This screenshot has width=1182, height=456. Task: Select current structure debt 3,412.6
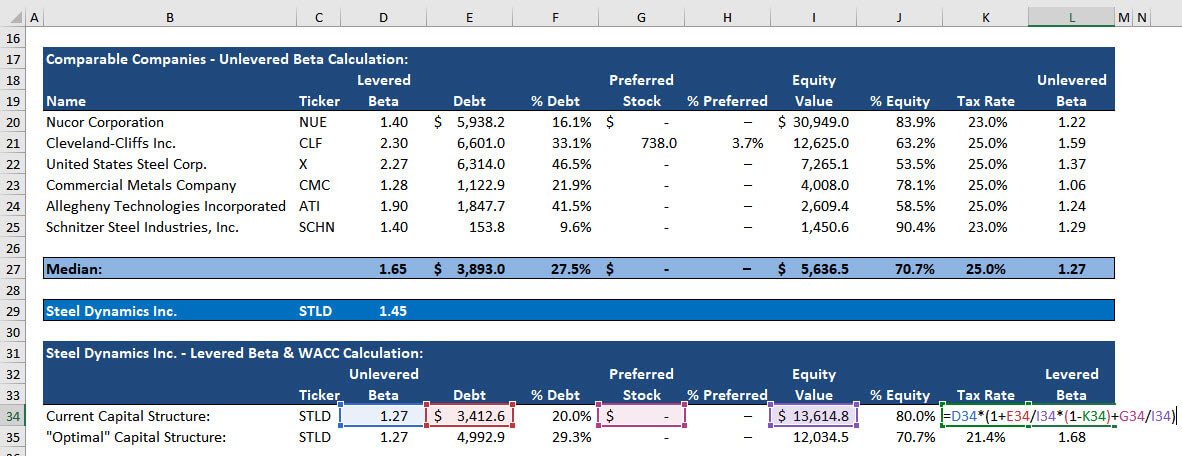click(x=470, y=415)
